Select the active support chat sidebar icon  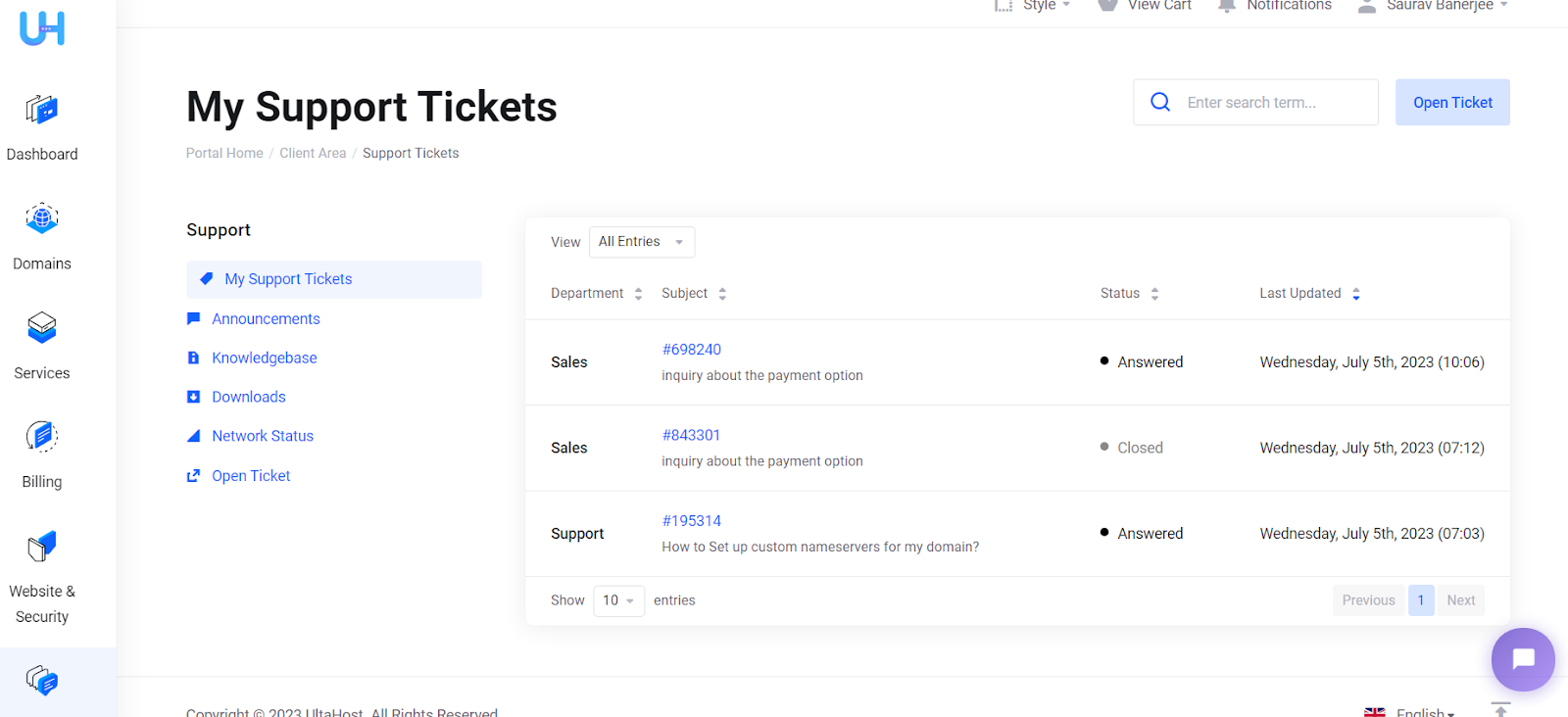pos(42,680)
